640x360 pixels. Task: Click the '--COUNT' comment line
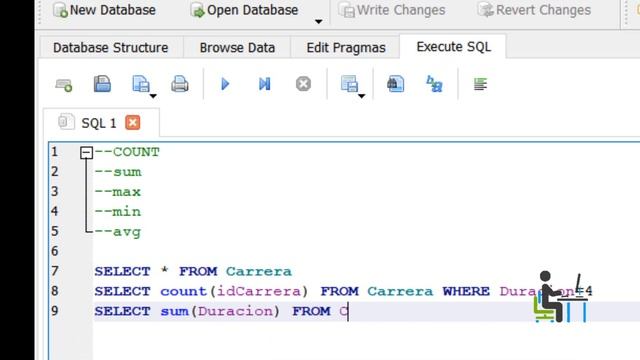(127, 152)
